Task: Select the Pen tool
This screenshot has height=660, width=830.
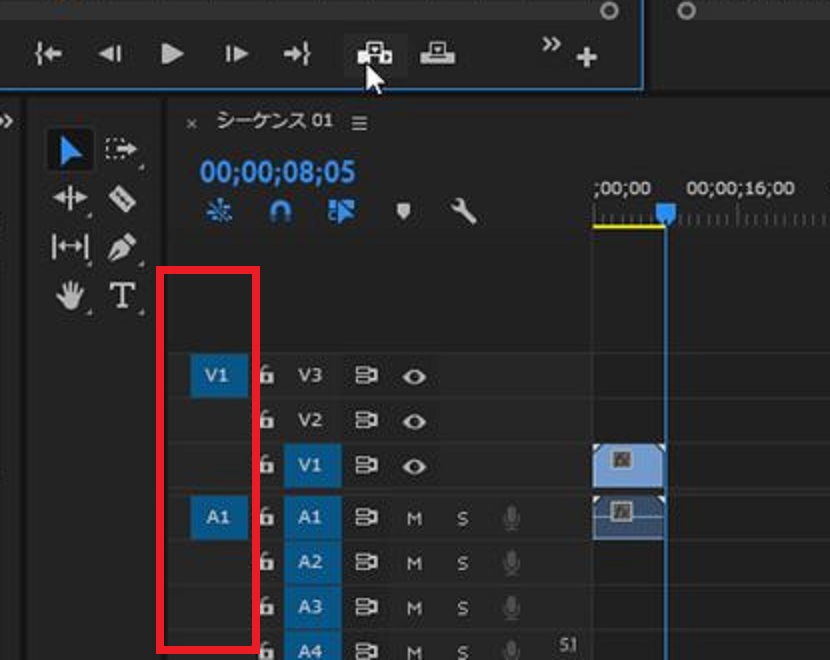Action: pos(121,246)
